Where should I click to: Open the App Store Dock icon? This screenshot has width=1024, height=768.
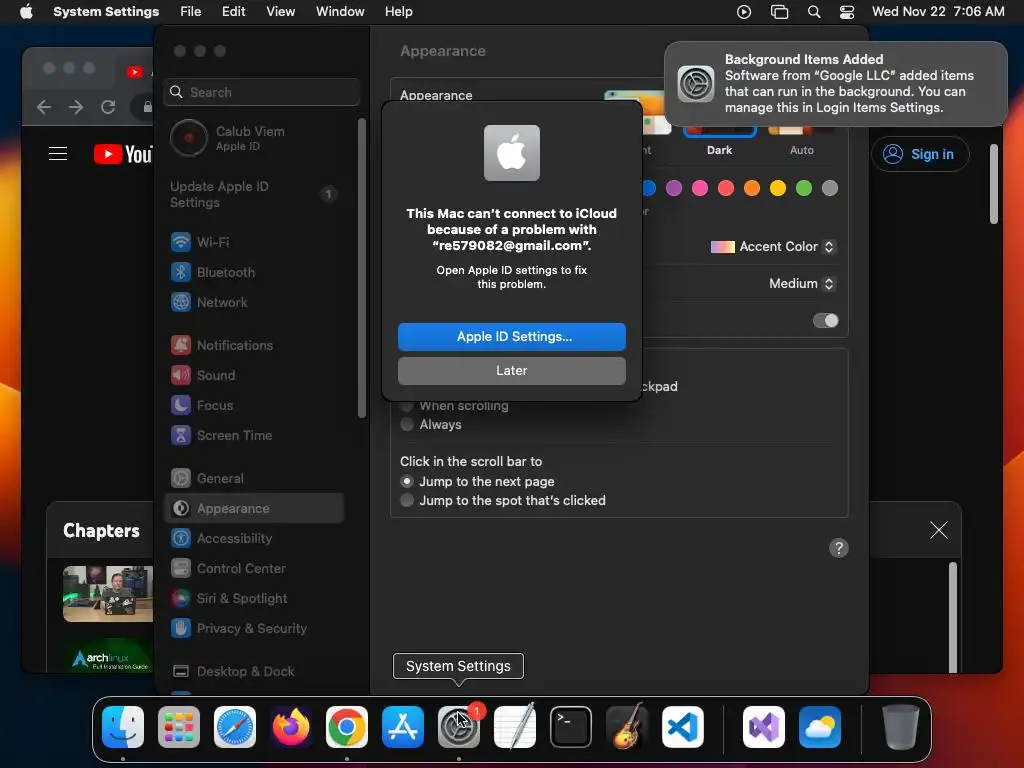tap(403, 727)
